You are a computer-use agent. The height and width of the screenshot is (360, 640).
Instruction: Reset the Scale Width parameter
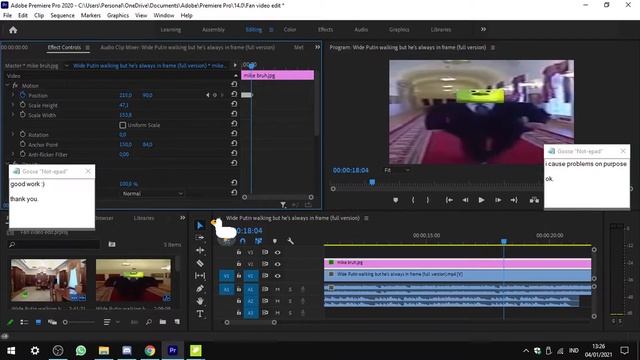pyautogui.click(x=234, y=114)
